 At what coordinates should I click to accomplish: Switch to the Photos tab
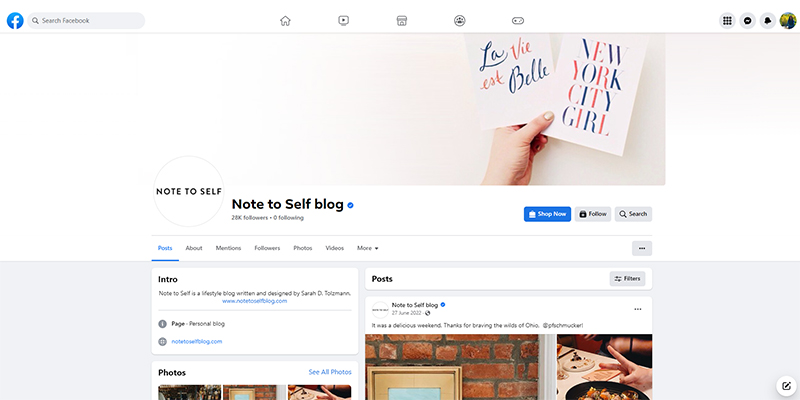pyautogui.click(x=303, y=248)
